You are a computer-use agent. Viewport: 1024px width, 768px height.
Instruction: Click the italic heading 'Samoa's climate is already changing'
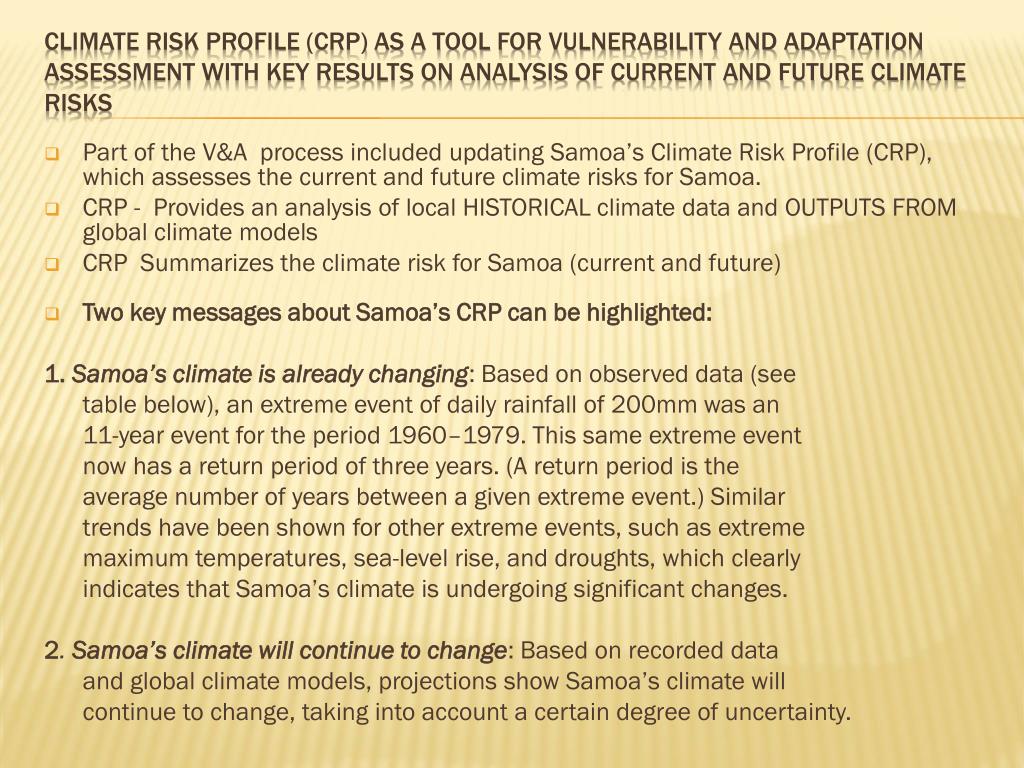click(270, 374)
